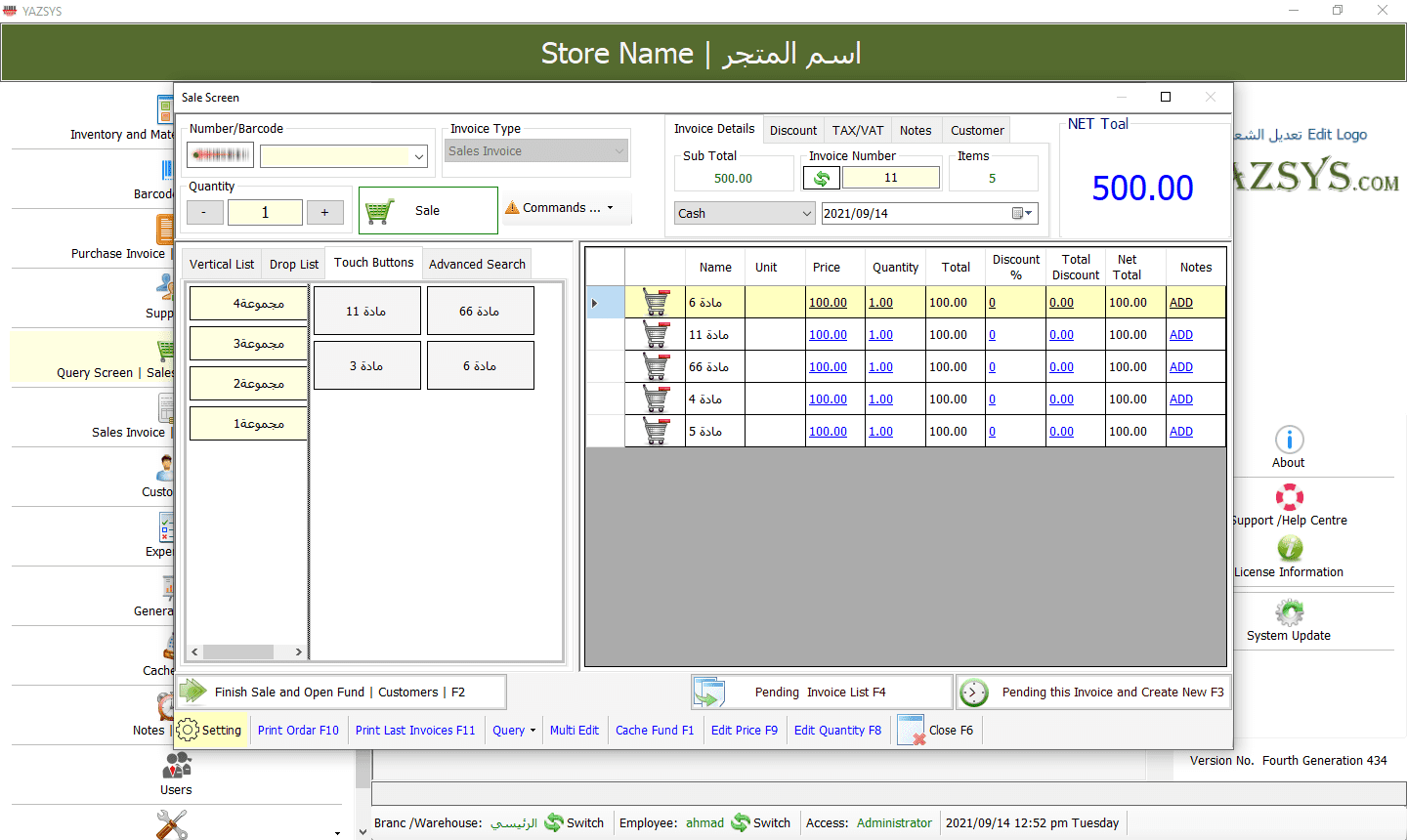Click the barcode scanner icon
This screenshot has height=840, width=1407.
coord(221,155)
